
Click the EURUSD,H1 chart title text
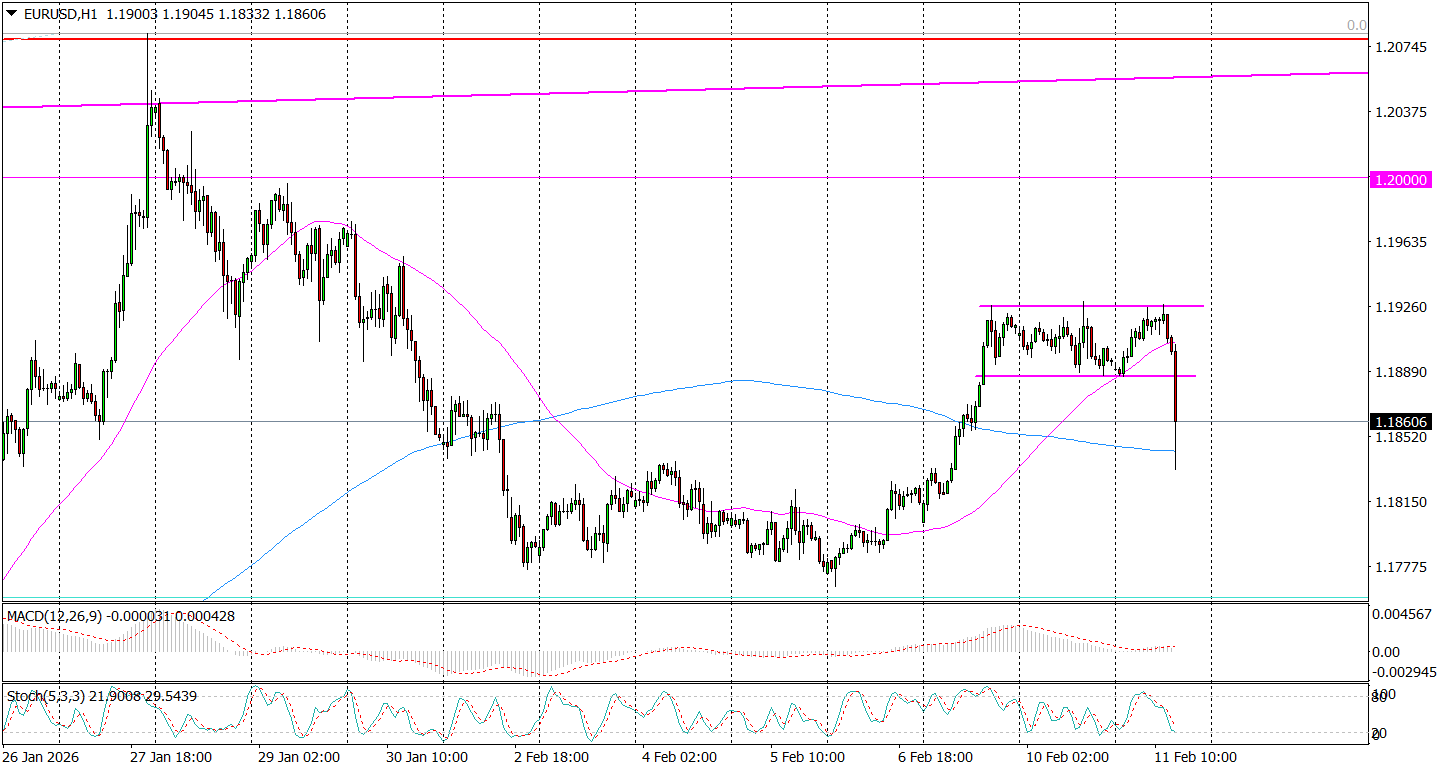point(62,14)
